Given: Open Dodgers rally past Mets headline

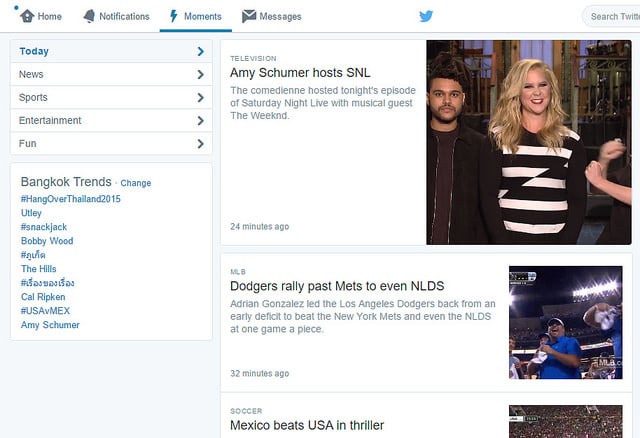Looking at the screenshot, I should click(x=337, y=286).
